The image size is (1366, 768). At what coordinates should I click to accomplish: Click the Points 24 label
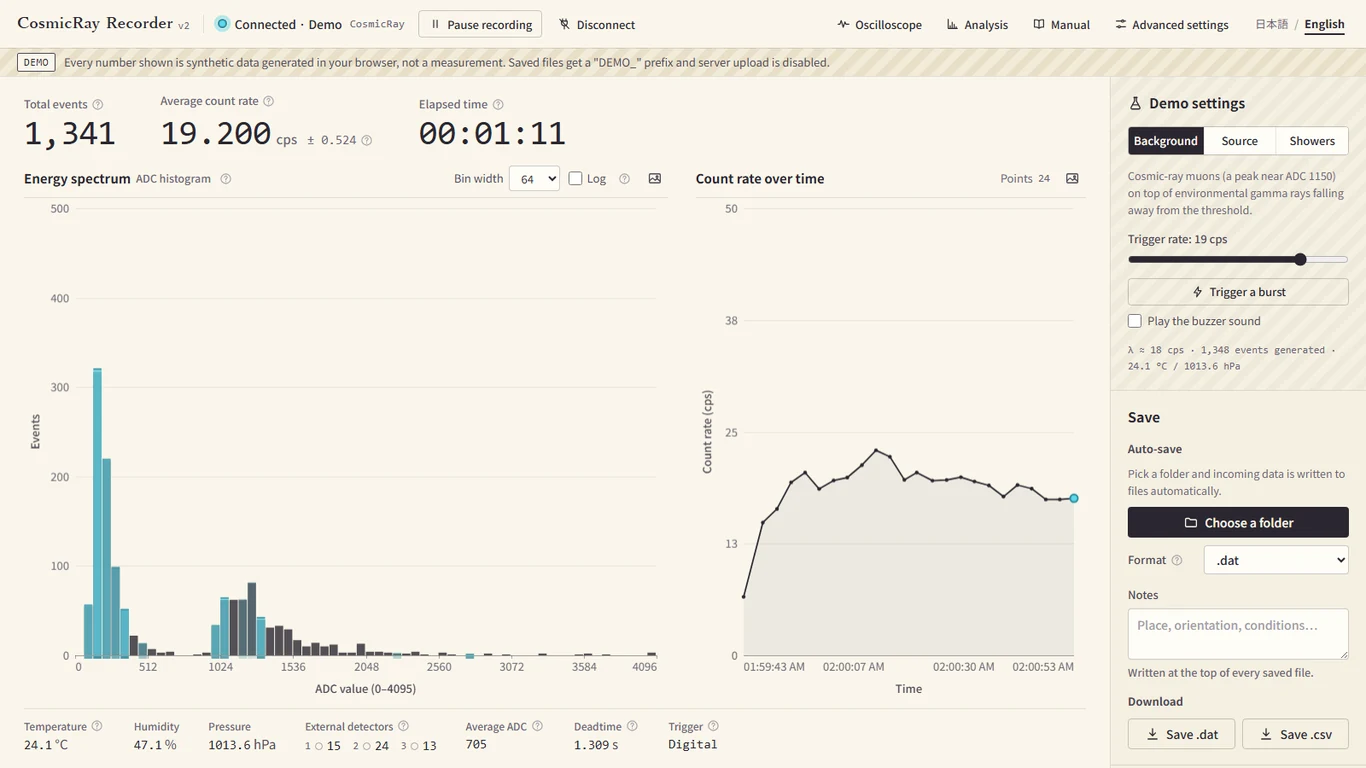(x=1025, y=178)
